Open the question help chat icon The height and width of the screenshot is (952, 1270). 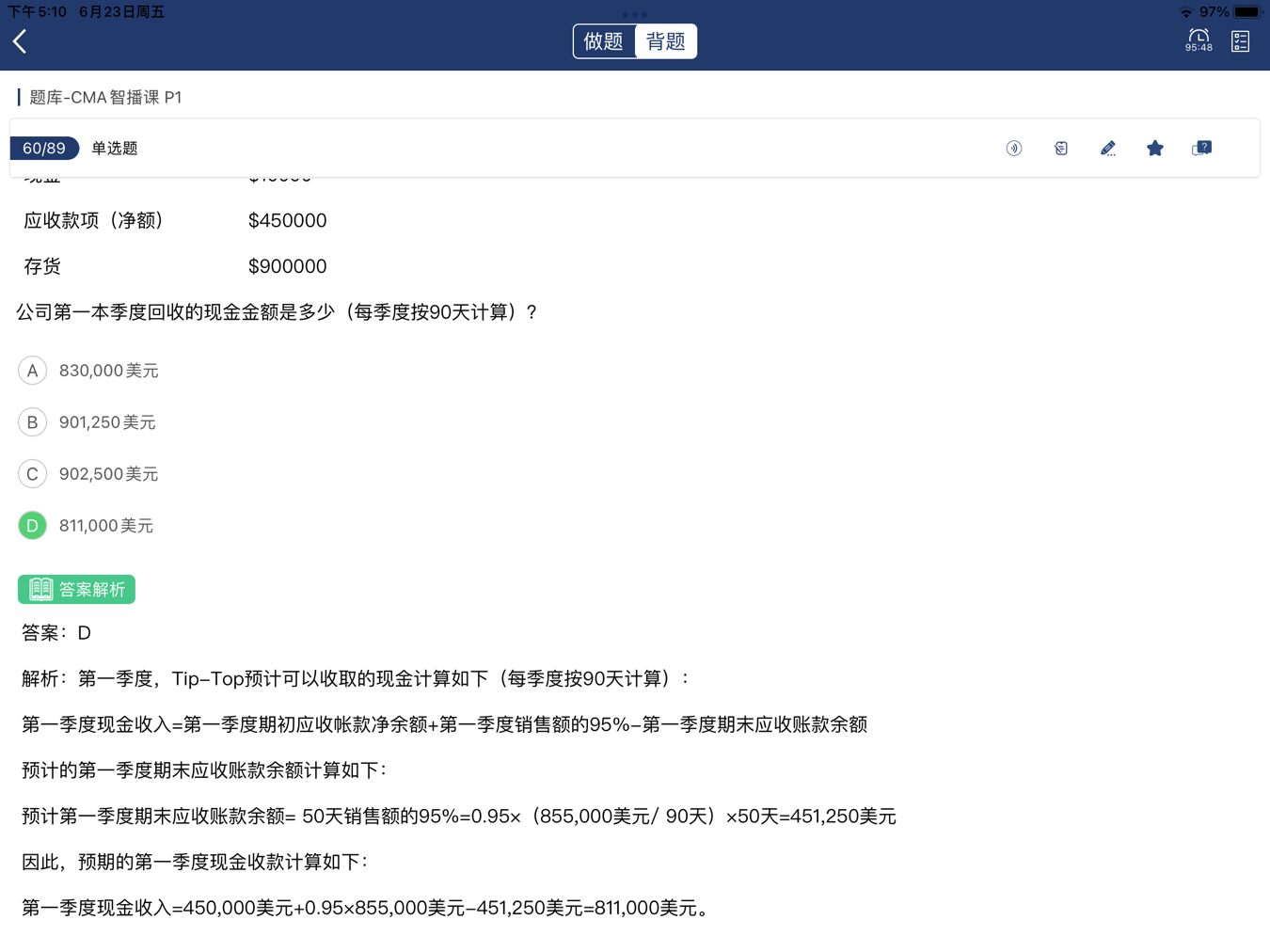(x=1201, y=149)
